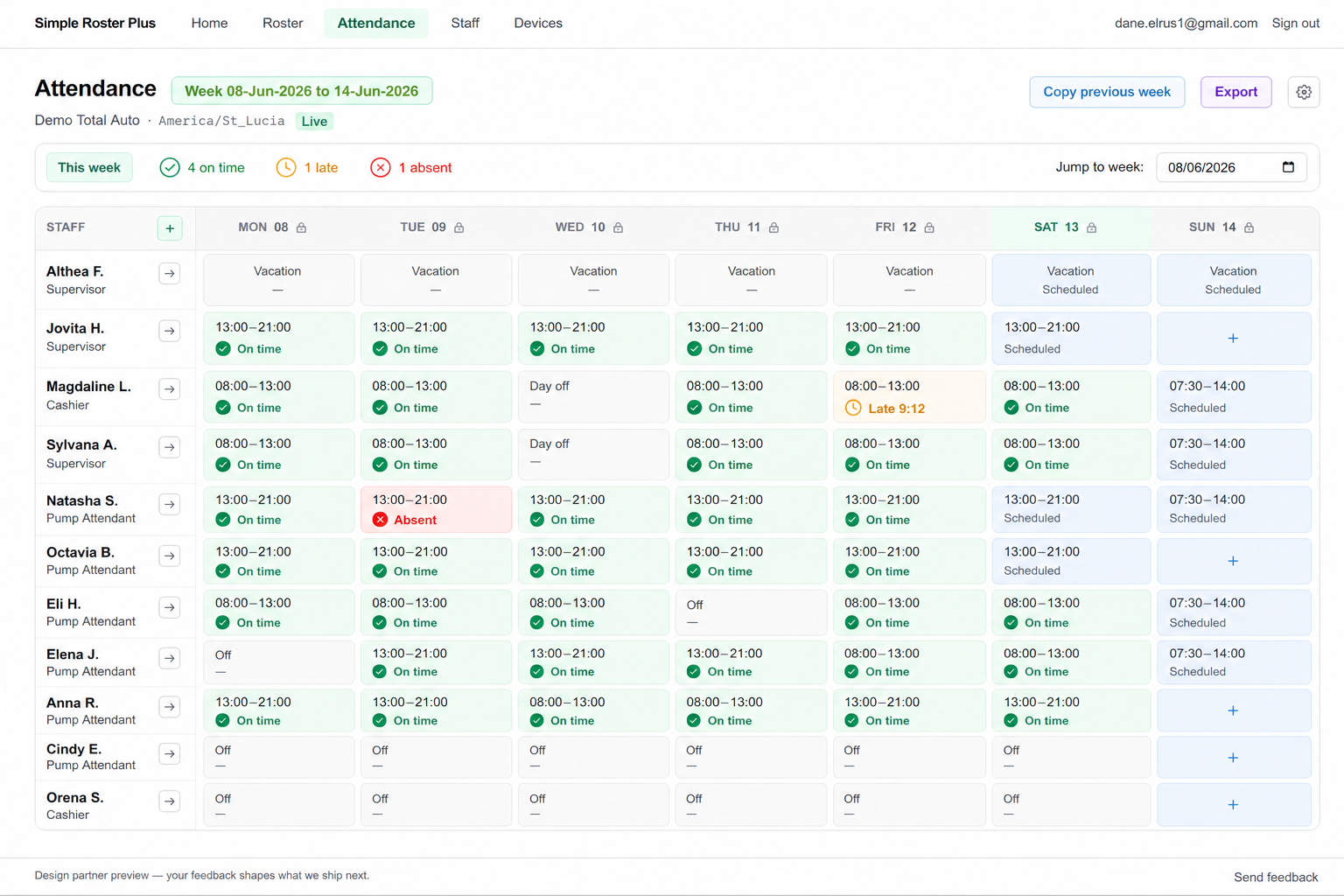Open Orena S. Tuesday Off cell
This screenshot has height=896, width=1344.
coord(436,805)
